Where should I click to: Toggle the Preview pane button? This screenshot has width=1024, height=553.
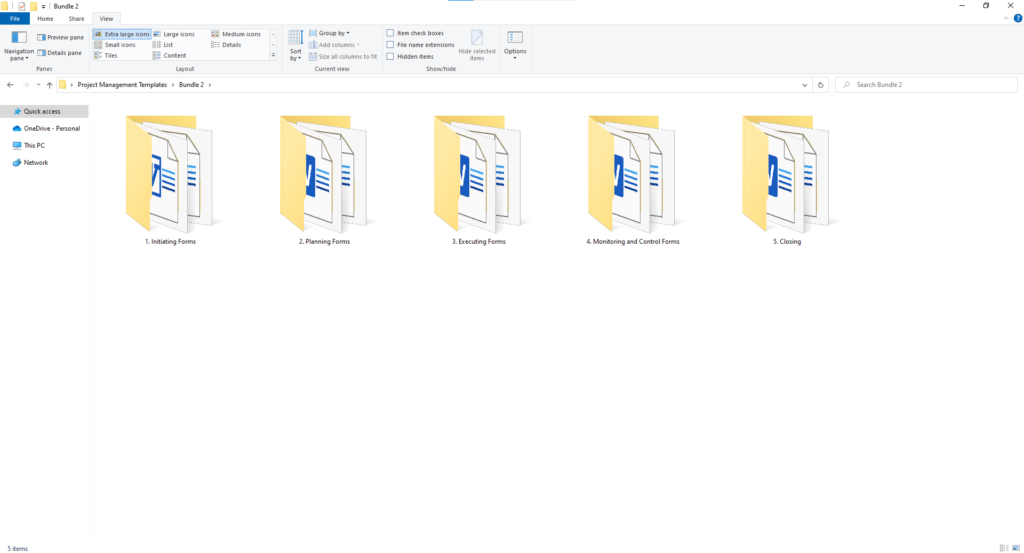(60, 37)
